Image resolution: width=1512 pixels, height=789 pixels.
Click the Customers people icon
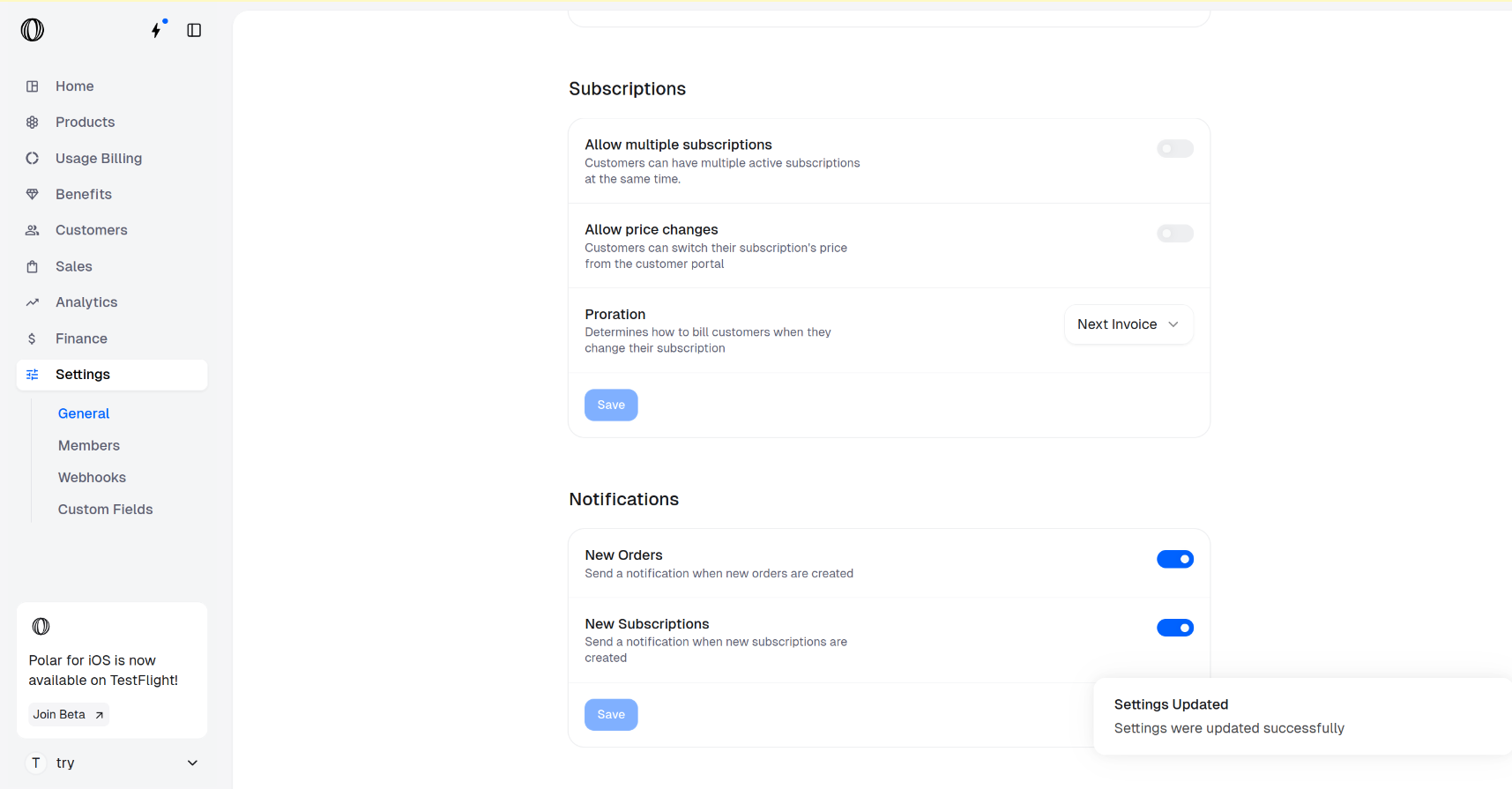(33, 230)
